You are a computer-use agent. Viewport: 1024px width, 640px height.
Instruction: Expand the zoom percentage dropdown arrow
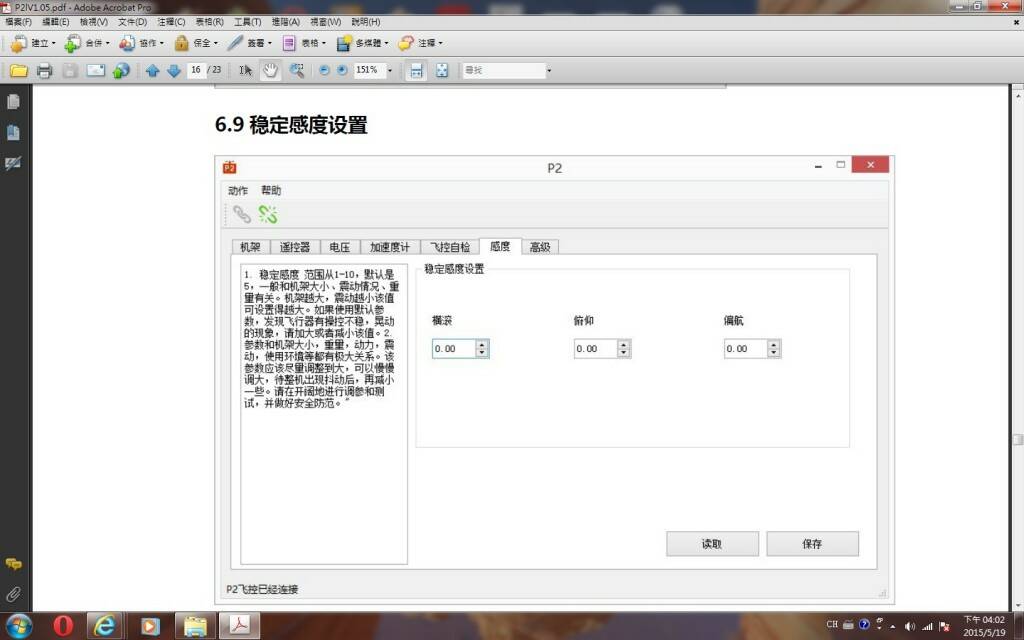click(391, 71)
